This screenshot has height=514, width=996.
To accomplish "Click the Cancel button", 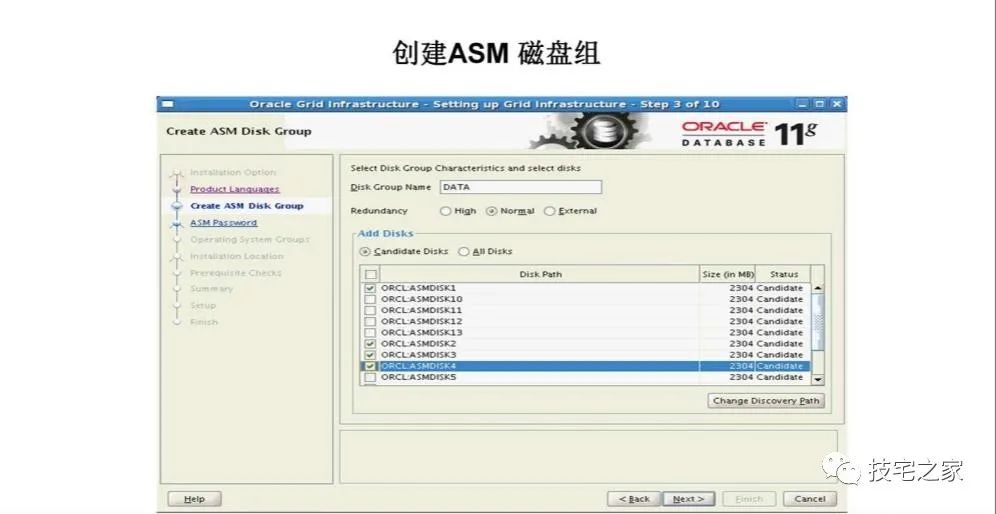I will coord(810,499).
